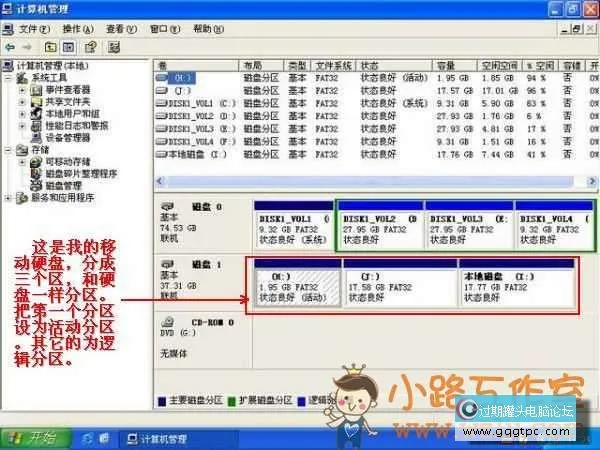Select the DISK1_VOL2 (D:) list row
The height and width of the screenshot is (450, 600).
pyautogui.click(x=377, y=116)
